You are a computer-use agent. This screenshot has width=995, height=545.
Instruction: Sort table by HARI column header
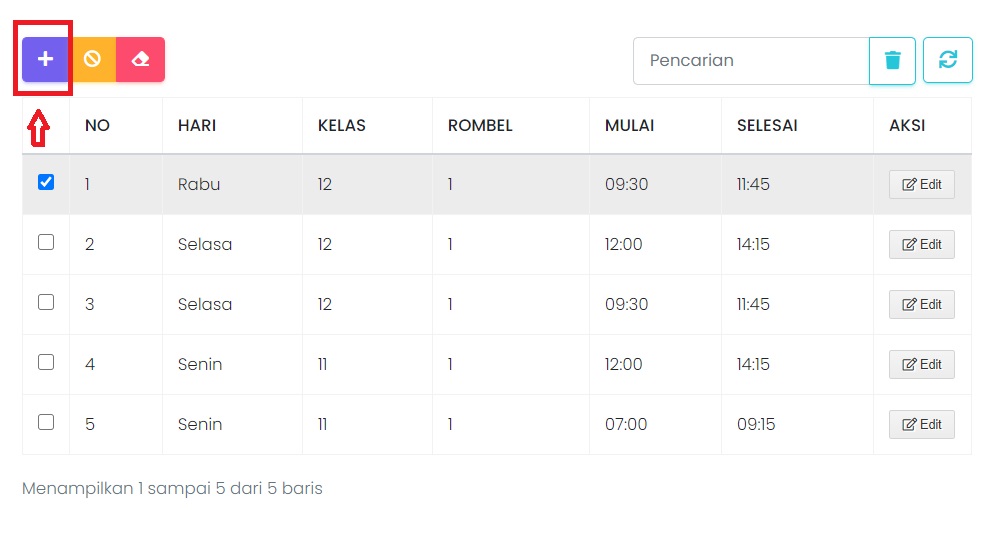coord(197,125)
